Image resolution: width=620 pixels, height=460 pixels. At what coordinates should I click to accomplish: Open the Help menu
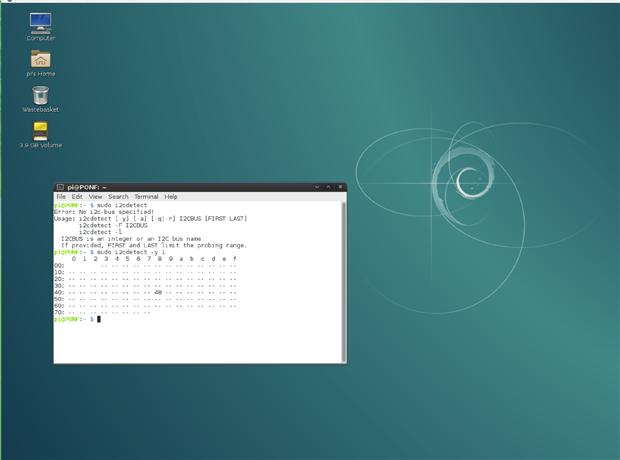(171, 197)
